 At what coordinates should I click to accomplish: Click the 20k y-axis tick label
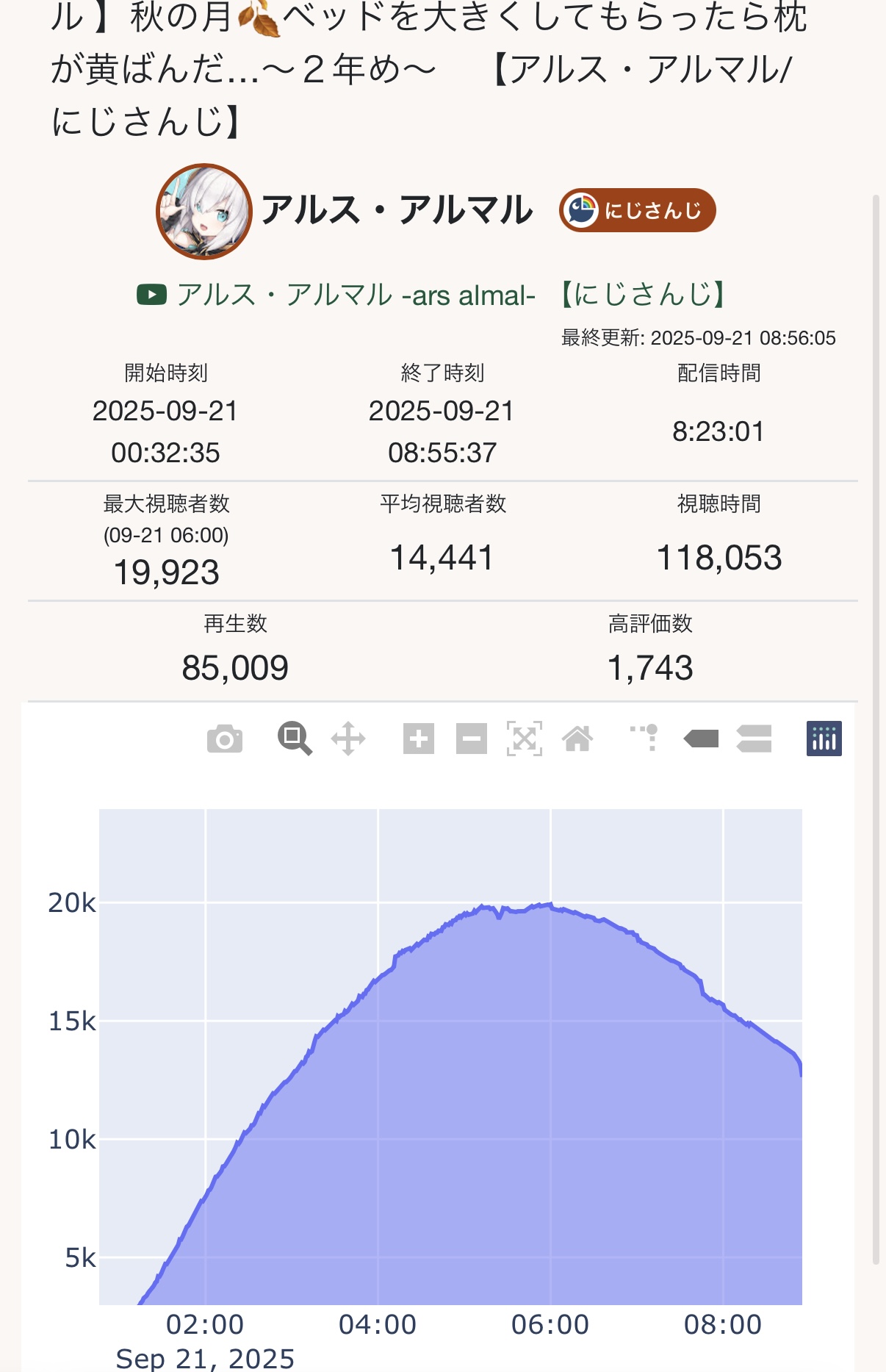(x=71, y=903)
